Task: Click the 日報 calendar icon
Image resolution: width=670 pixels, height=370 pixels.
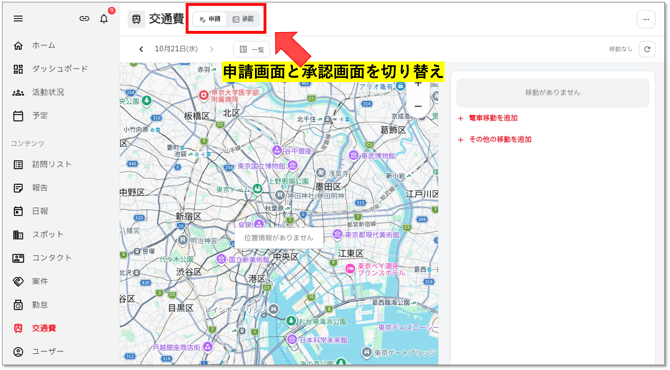Action: [18, 211]
